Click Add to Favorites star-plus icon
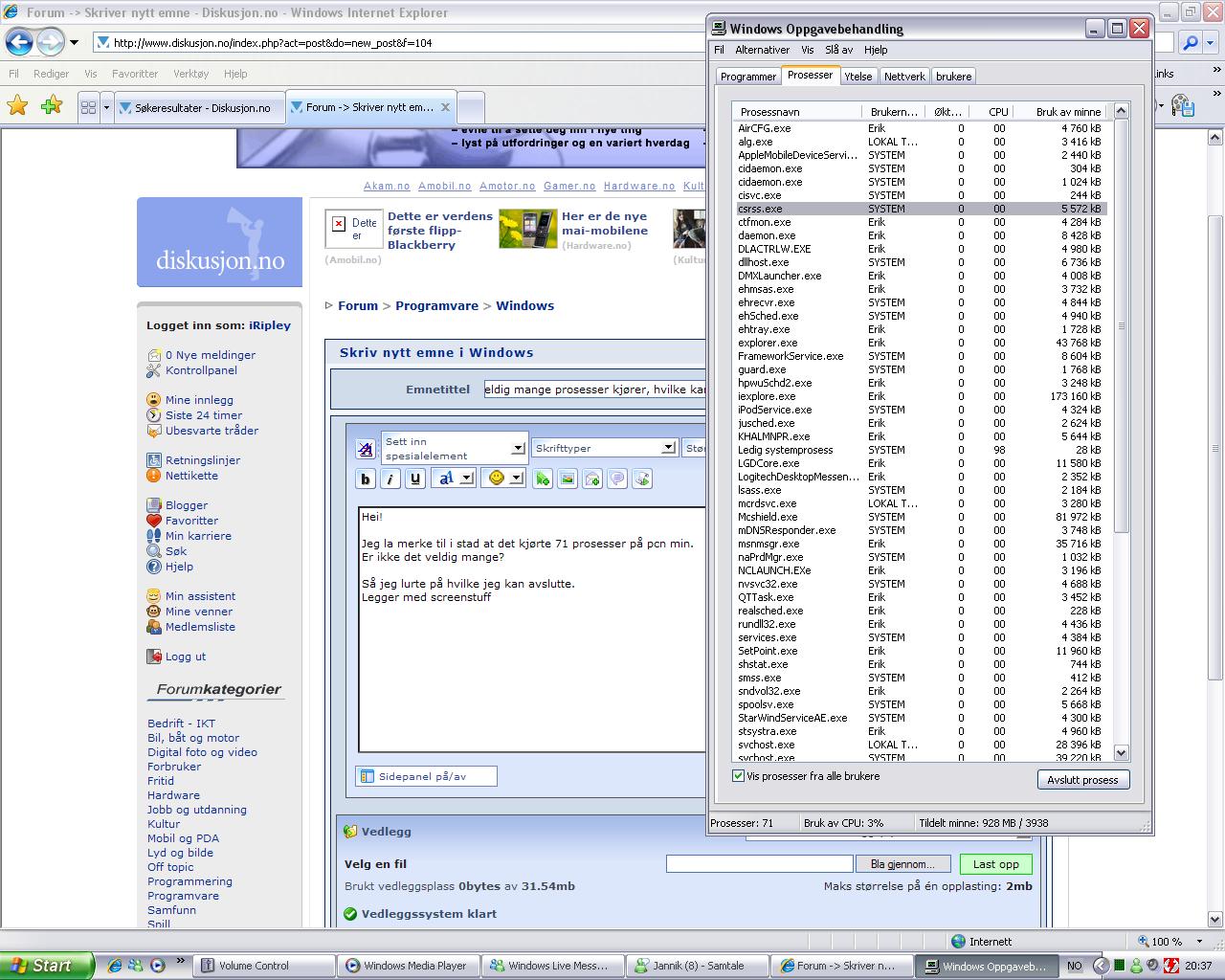Viewport: 1225px width, 980px height. 52,106
